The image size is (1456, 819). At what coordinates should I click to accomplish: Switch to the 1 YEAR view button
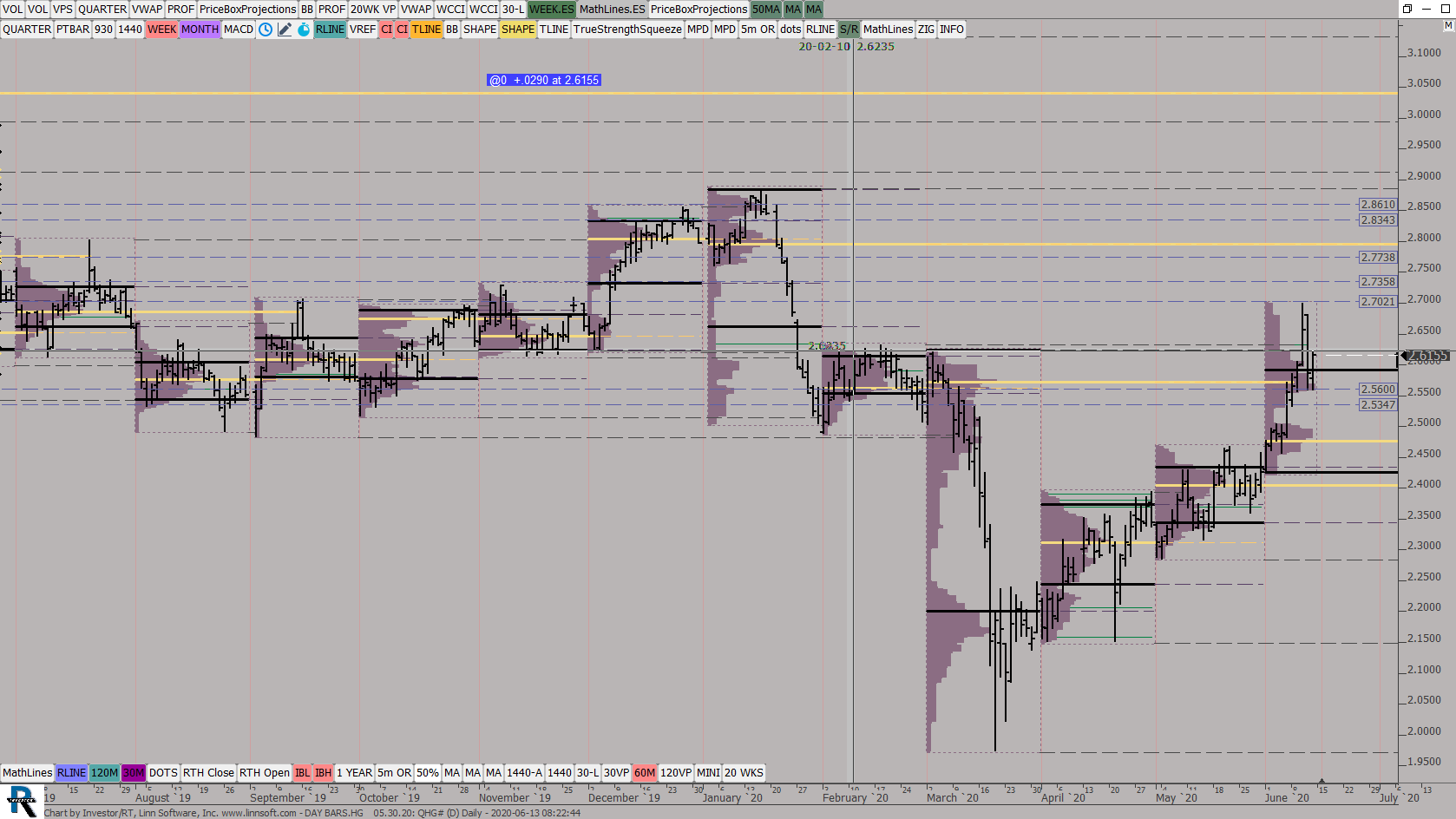[355, 773]
